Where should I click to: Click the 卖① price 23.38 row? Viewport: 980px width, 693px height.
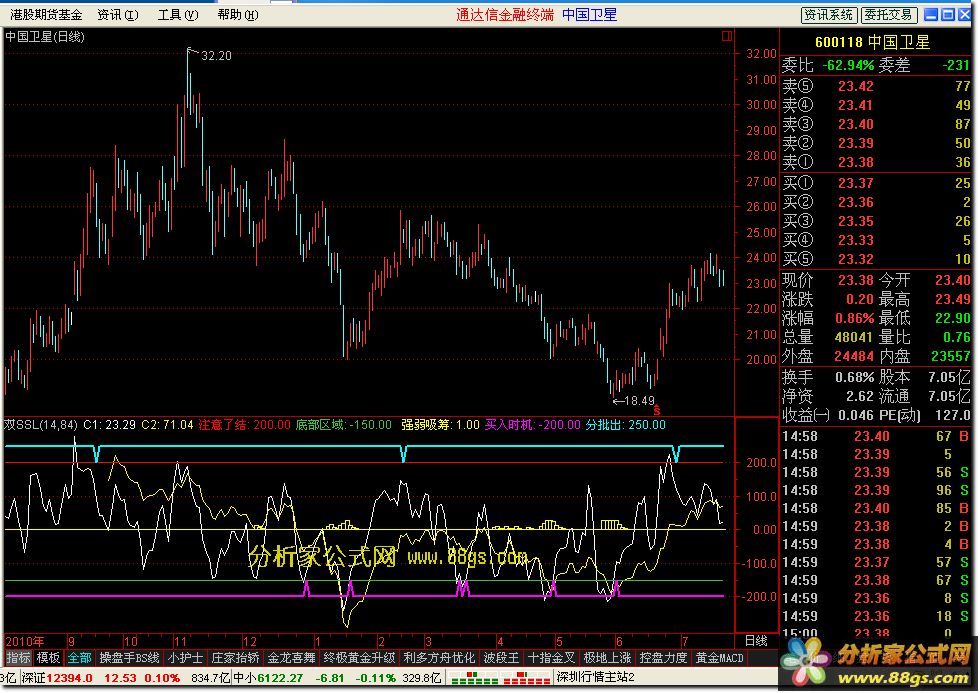[876, 162]
